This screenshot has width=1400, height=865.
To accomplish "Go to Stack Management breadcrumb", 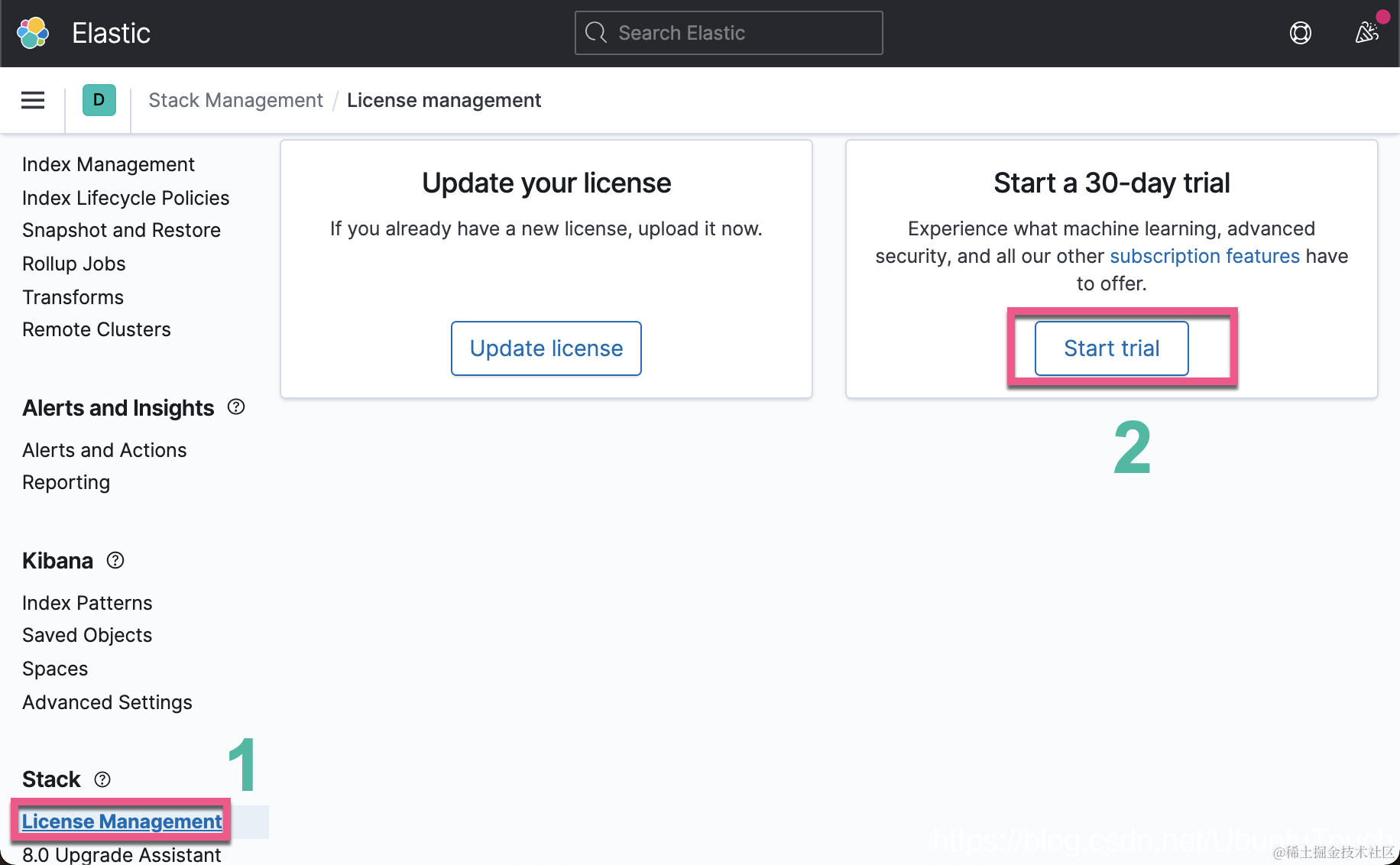I will pos(235,100).
